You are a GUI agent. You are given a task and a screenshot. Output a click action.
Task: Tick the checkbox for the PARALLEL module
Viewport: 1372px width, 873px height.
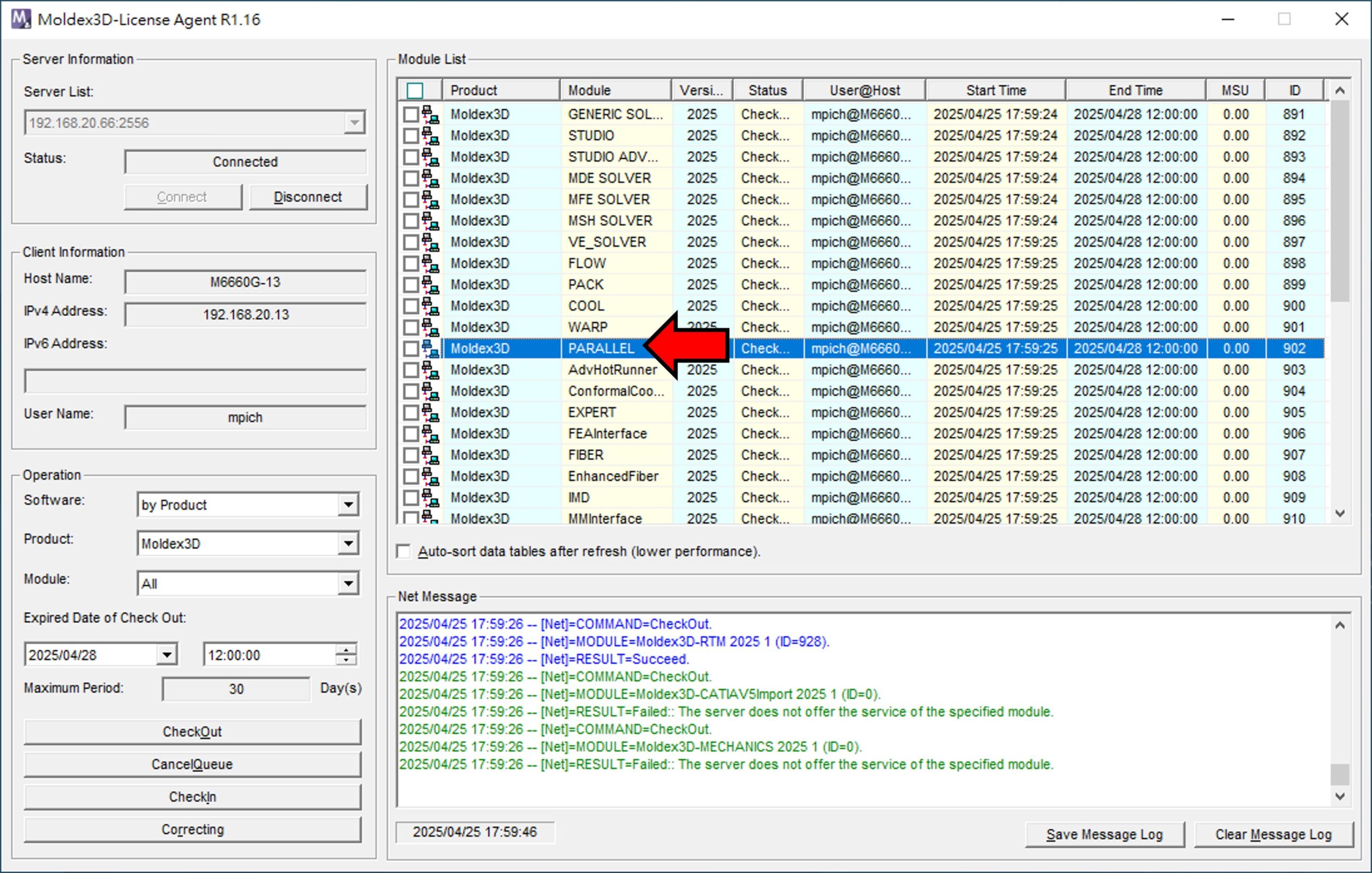click(411, 349)
